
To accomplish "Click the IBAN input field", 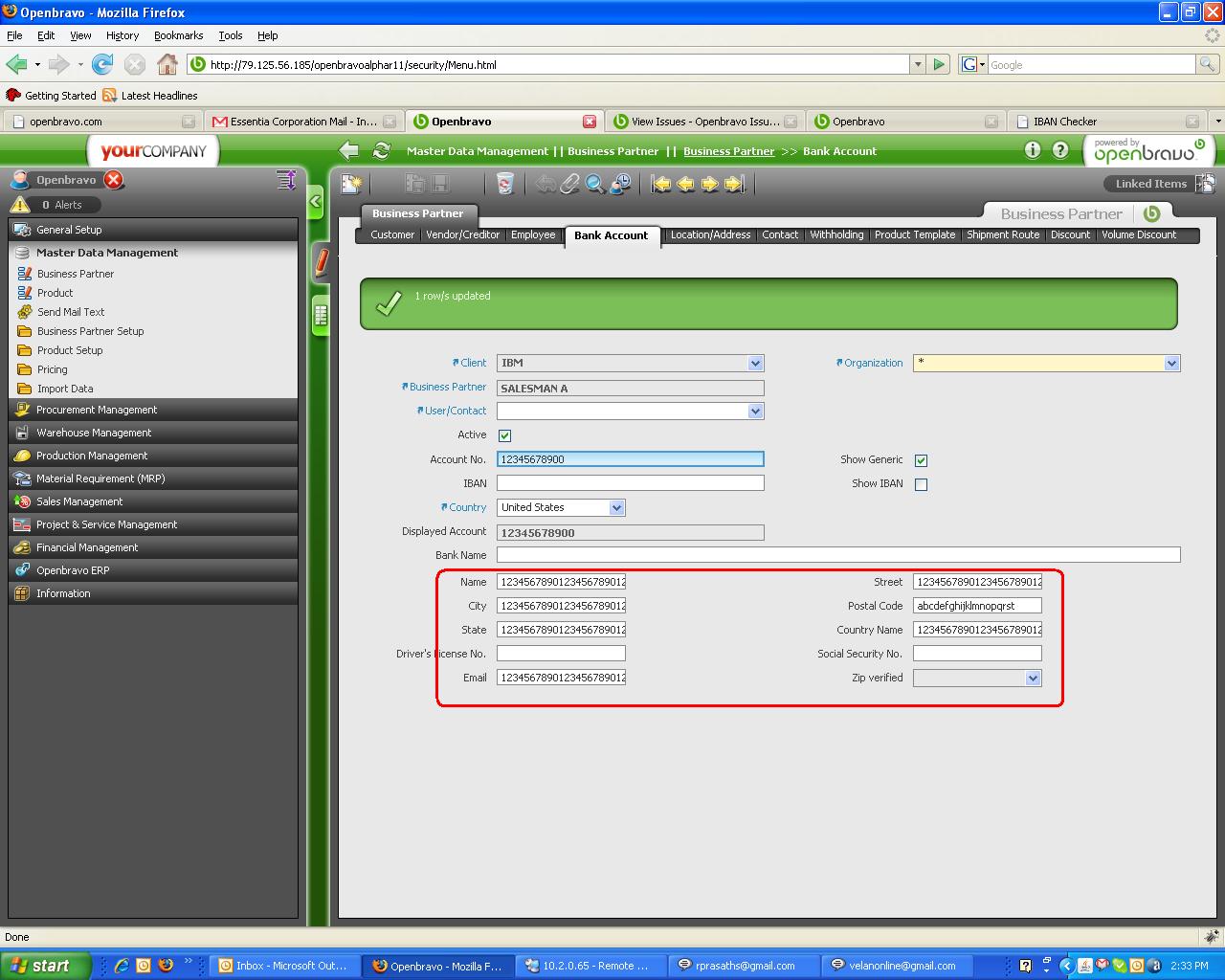I will (630, 483).
